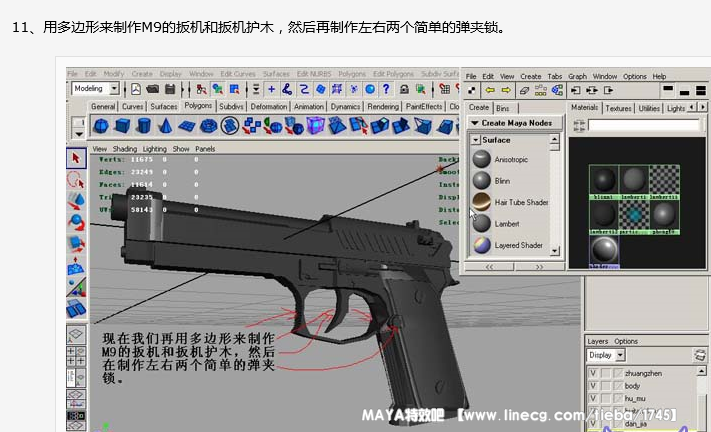Show both top and bottom Hypershade tabs
The image size is (711, 432).
(701, 90)
